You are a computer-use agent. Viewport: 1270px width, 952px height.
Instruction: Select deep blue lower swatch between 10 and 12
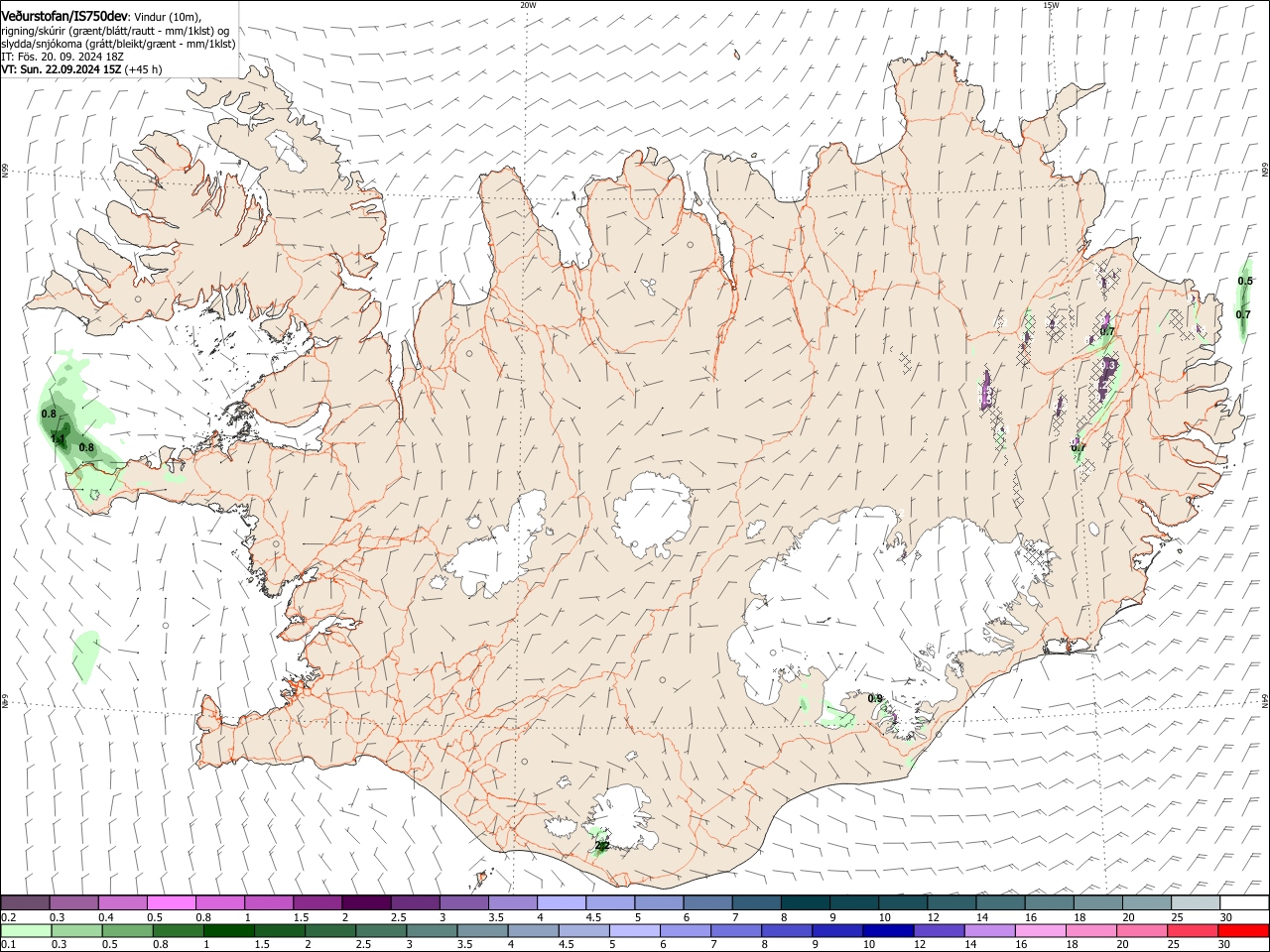(887, 930)
